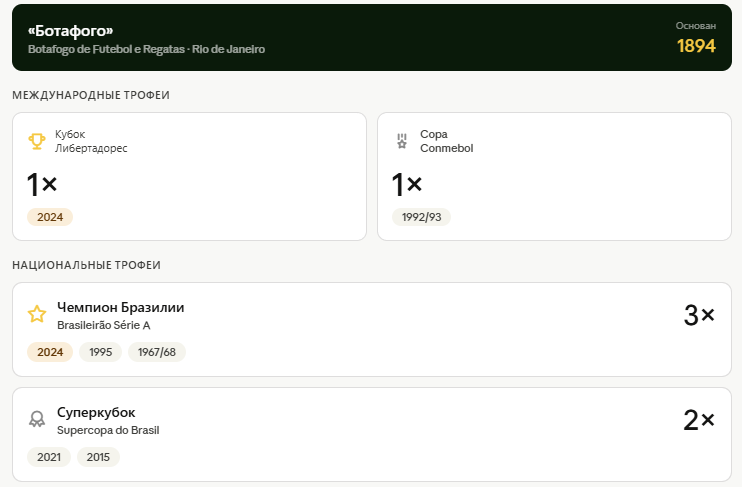The image size is (742, 487).
Task: Click the Brasileirão Série A subtitle
Action: 104,326
